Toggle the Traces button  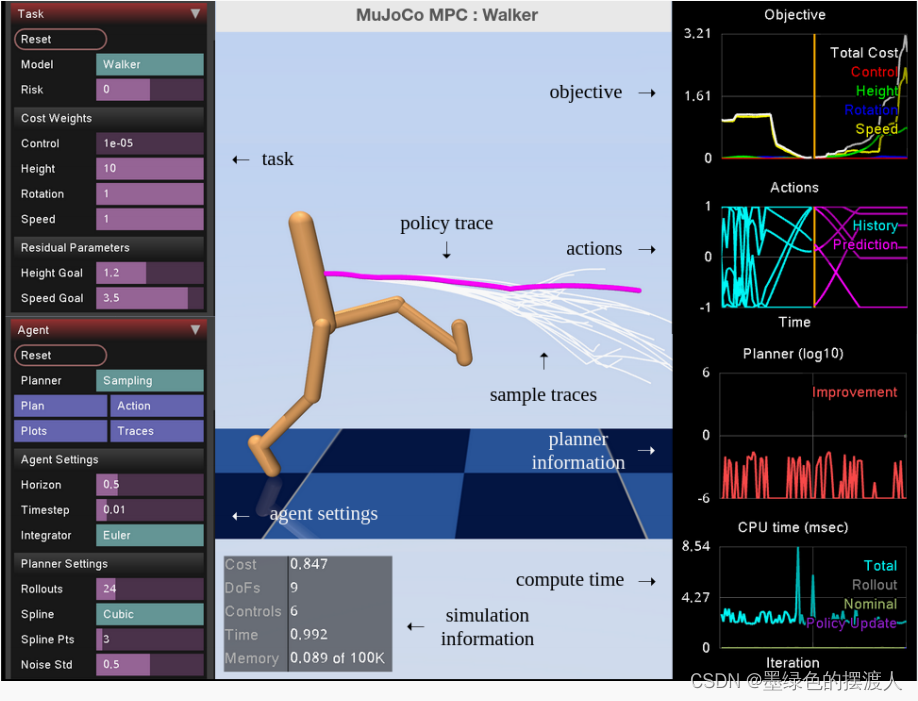click(x=157, y=431)
